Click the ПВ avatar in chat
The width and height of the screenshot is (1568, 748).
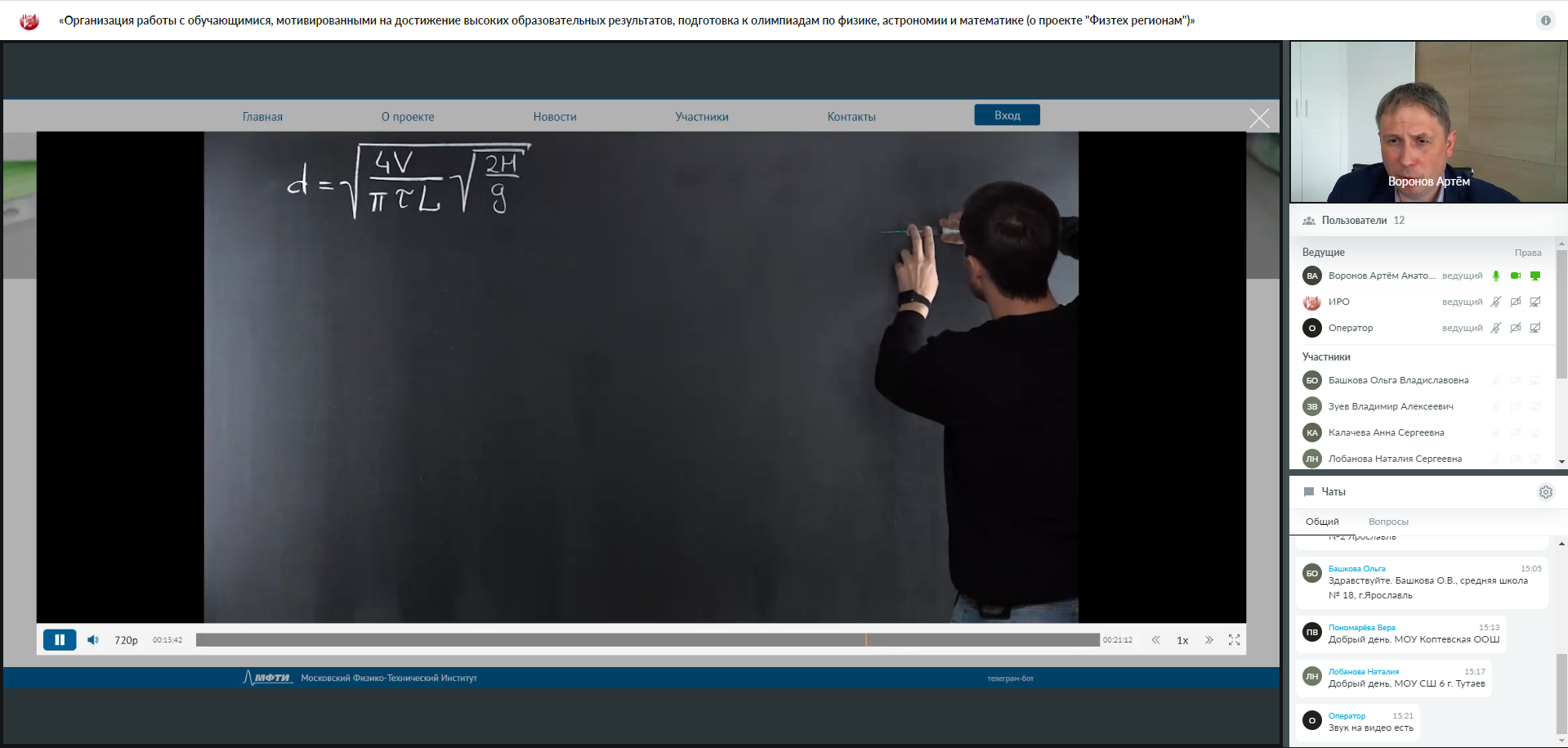pyautogui.click(x=1312, y=632)
